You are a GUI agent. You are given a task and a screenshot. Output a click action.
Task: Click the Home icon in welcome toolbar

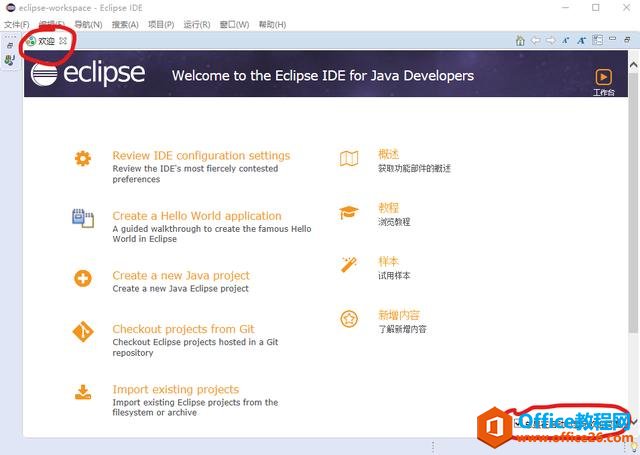click(x=520, y=40)
